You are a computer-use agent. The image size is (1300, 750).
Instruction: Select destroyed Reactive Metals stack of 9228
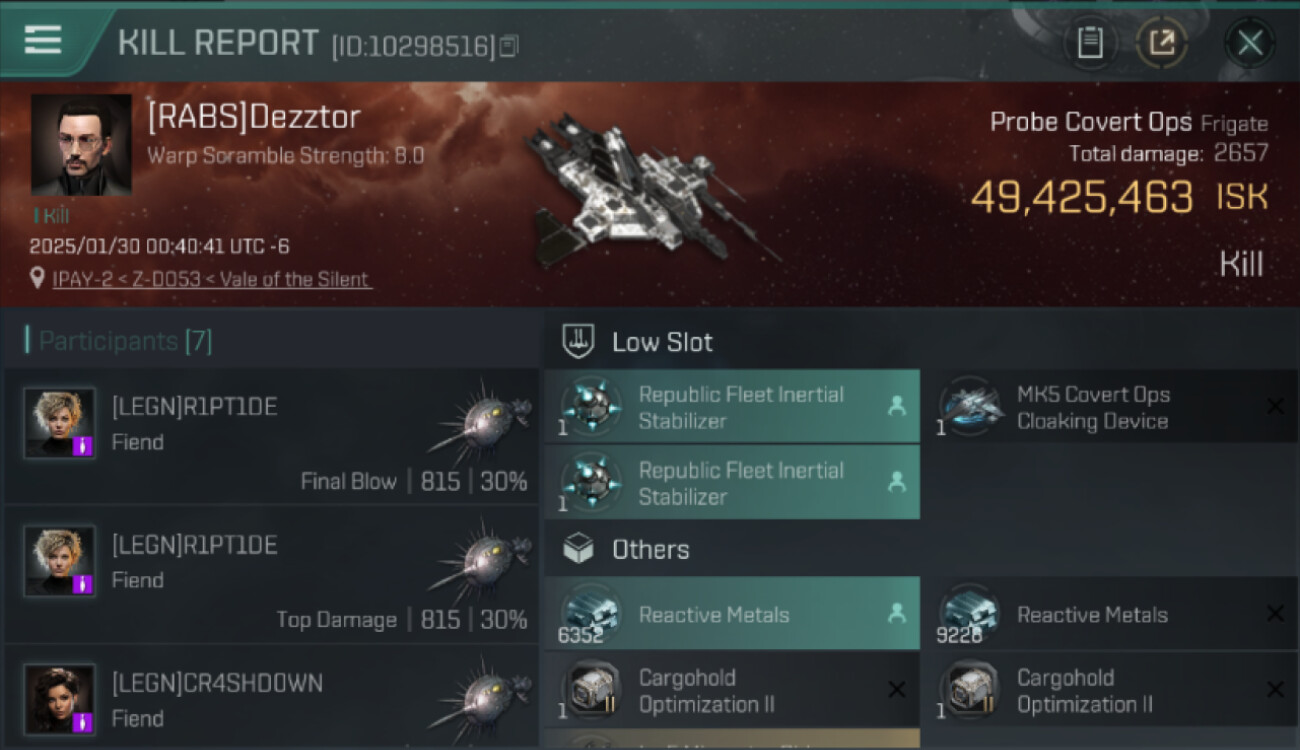tap(1110, 614)
